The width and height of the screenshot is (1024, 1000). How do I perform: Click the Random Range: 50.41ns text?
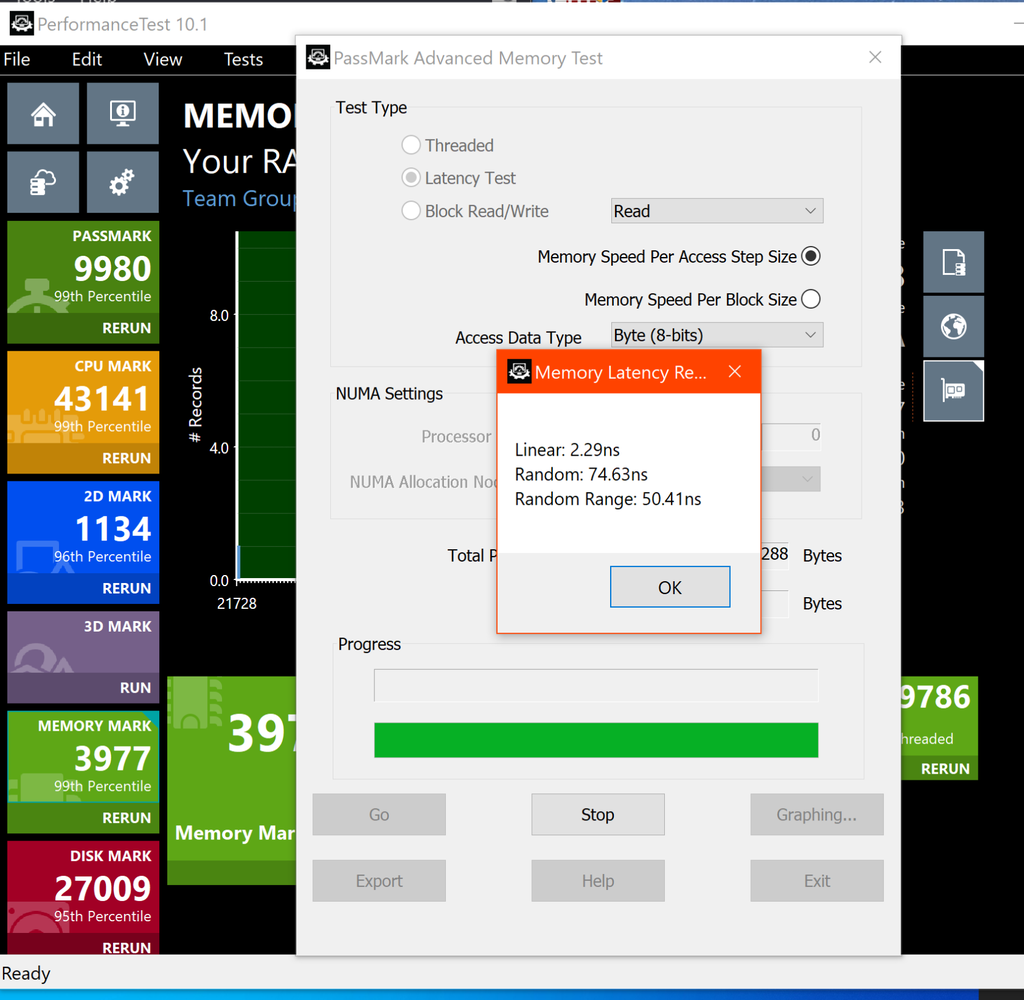tap(607, 499)
